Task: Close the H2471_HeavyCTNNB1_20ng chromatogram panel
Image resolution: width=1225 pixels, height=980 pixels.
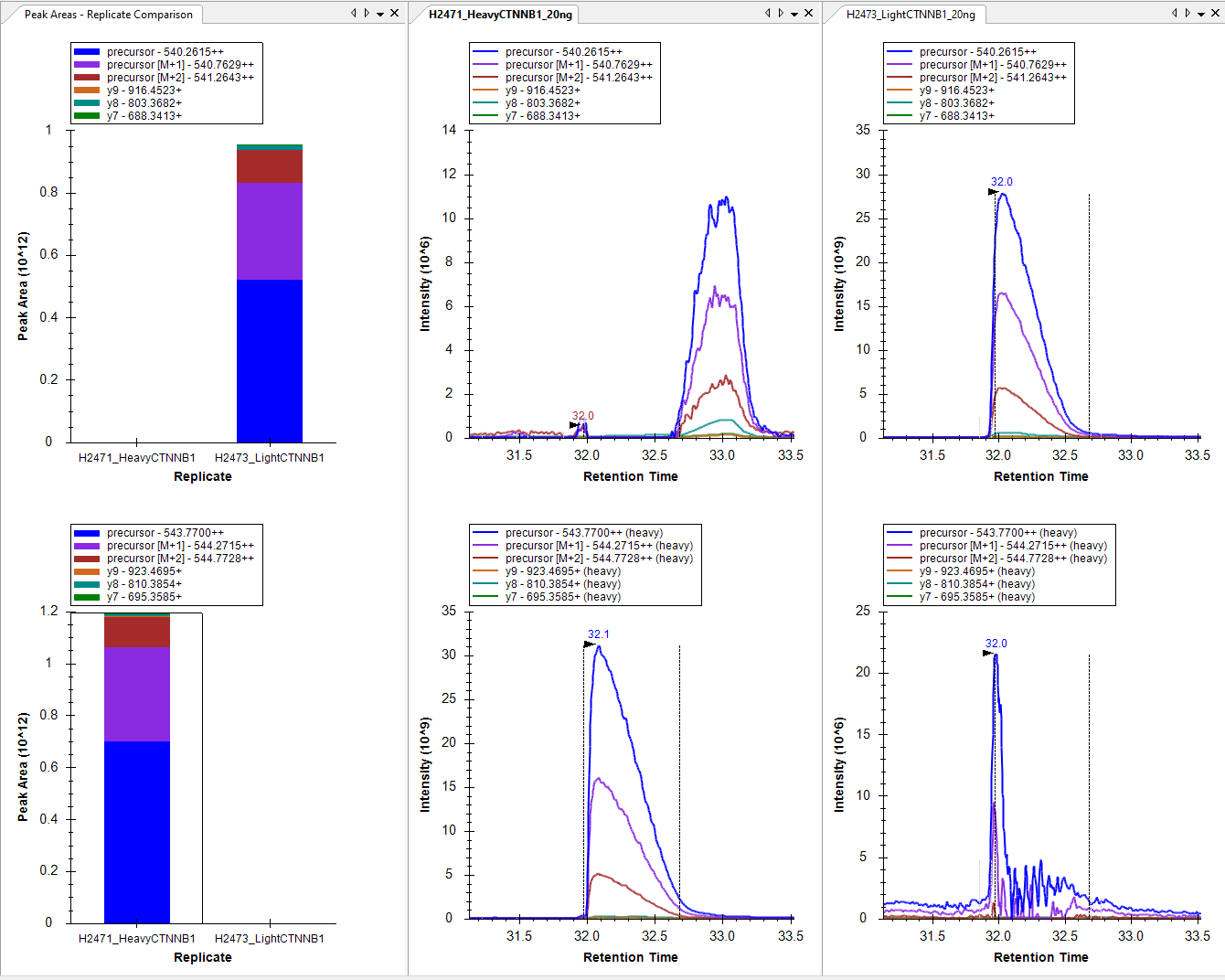Action: 808,13
